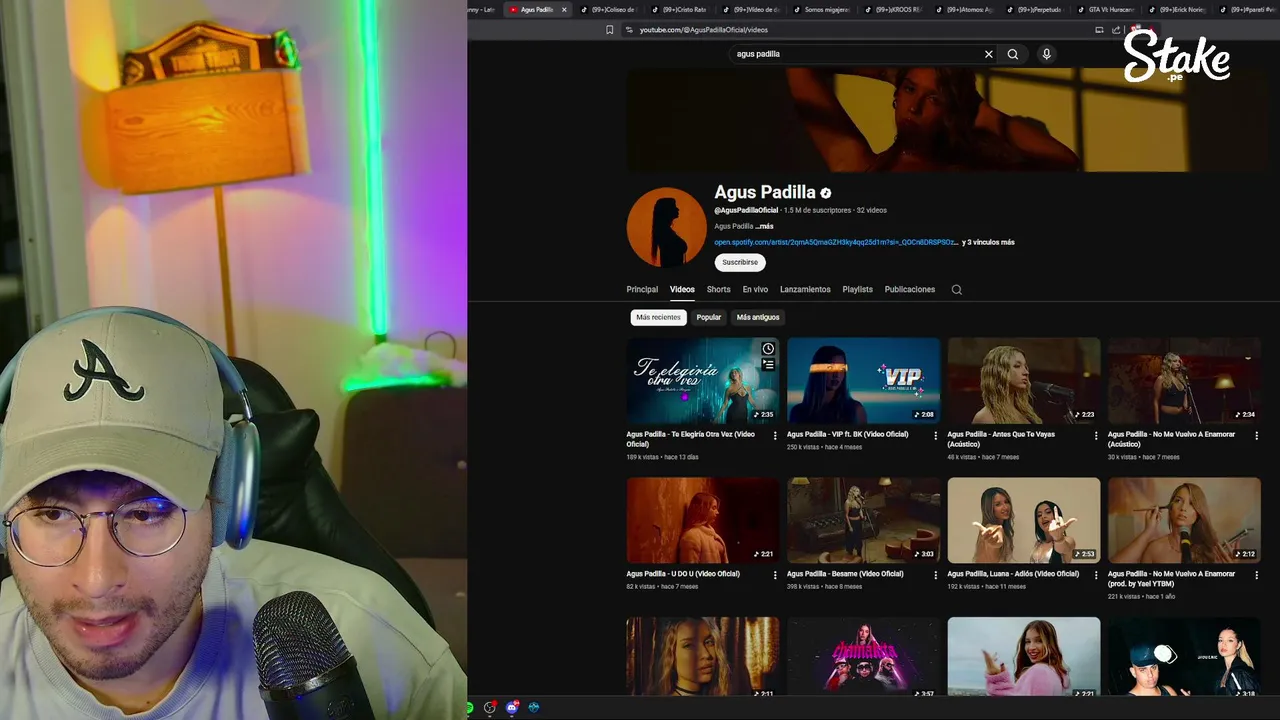Play the VIP ft. BK thumbnail
The width and height of the screenshot is (1280, 720).
pos(863,380)
